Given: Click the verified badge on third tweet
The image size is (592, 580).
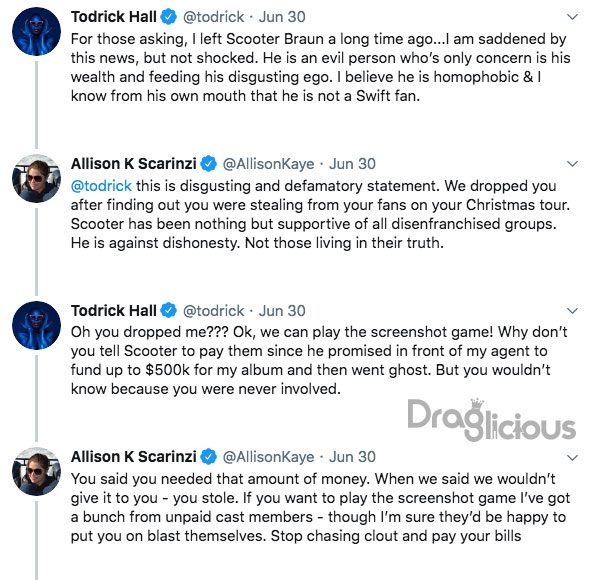Looking at the screenshot, I should (168, 310).
